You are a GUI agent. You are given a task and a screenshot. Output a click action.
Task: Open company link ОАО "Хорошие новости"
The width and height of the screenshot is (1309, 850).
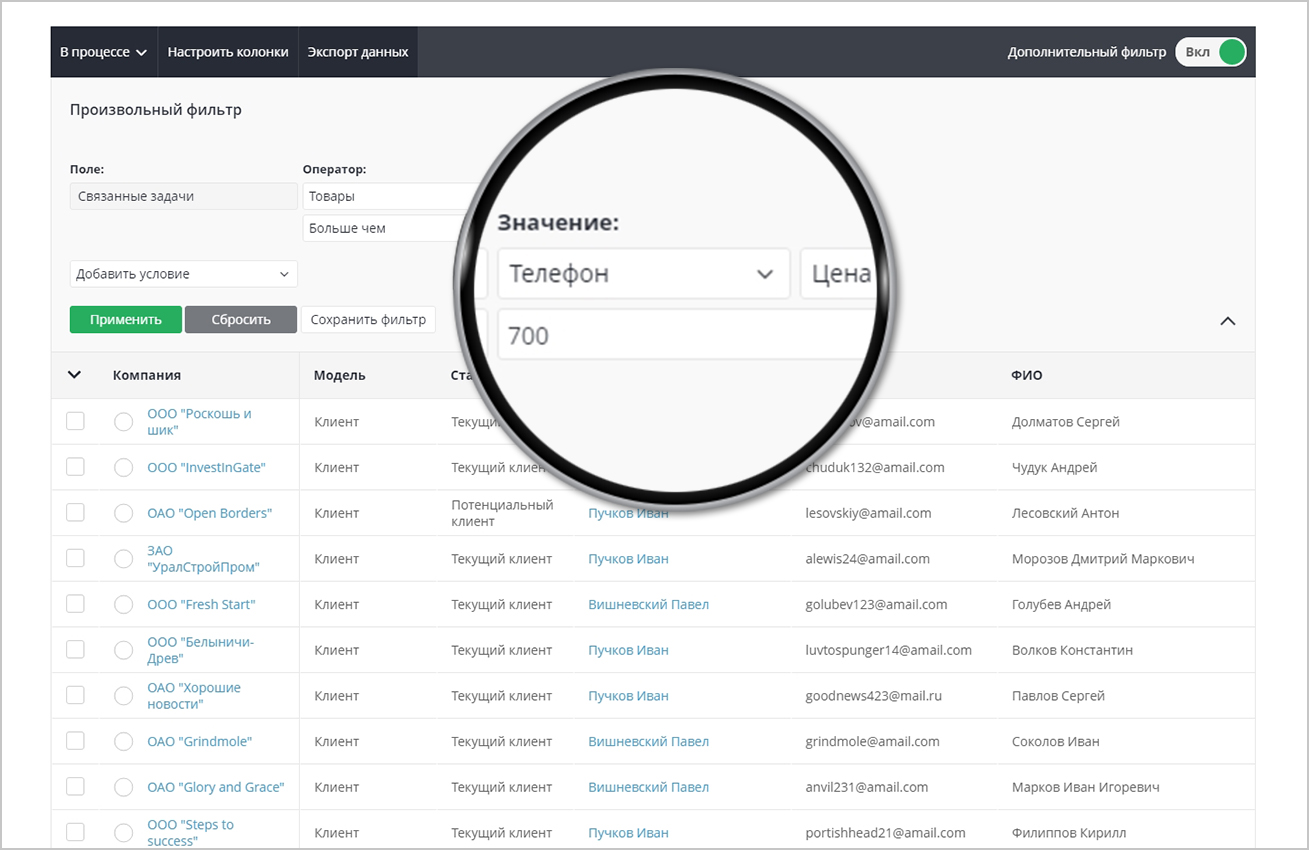194,696
